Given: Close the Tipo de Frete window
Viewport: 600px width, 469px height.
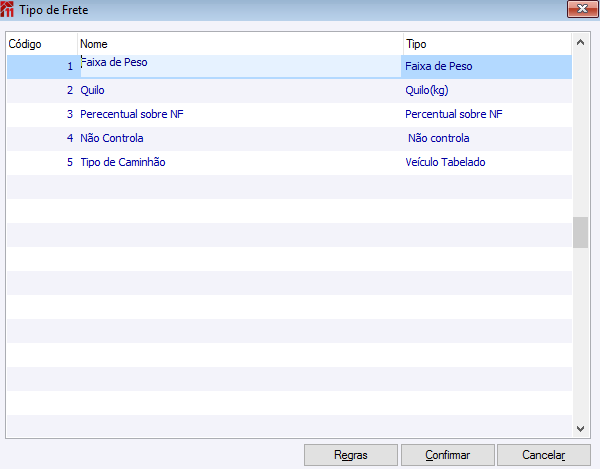Looking at the screenshot, I should pos(582,9).
